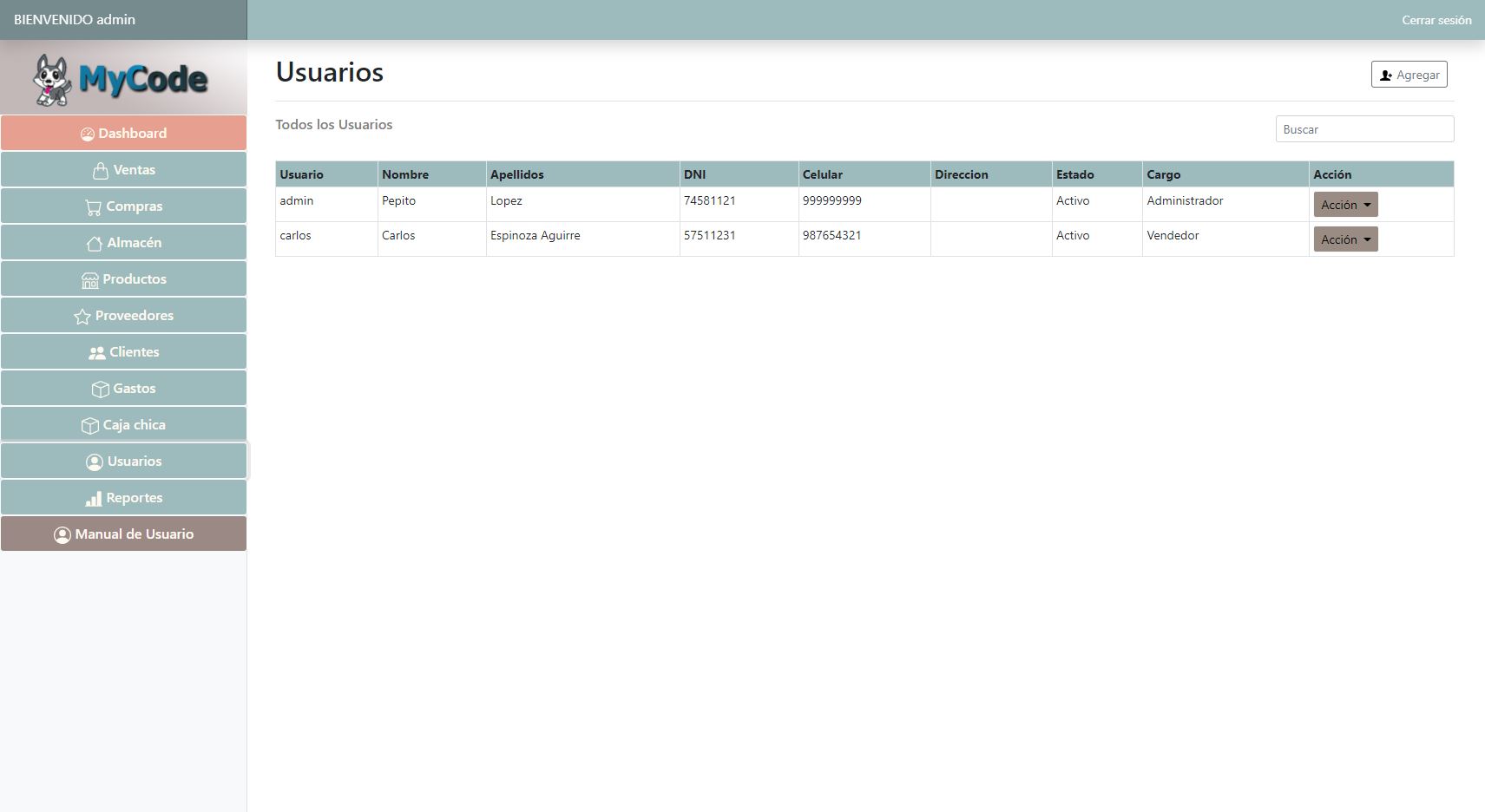Click the Reportes bar chart icon
Screen dimensions: 1485x812
coord(93,499)
